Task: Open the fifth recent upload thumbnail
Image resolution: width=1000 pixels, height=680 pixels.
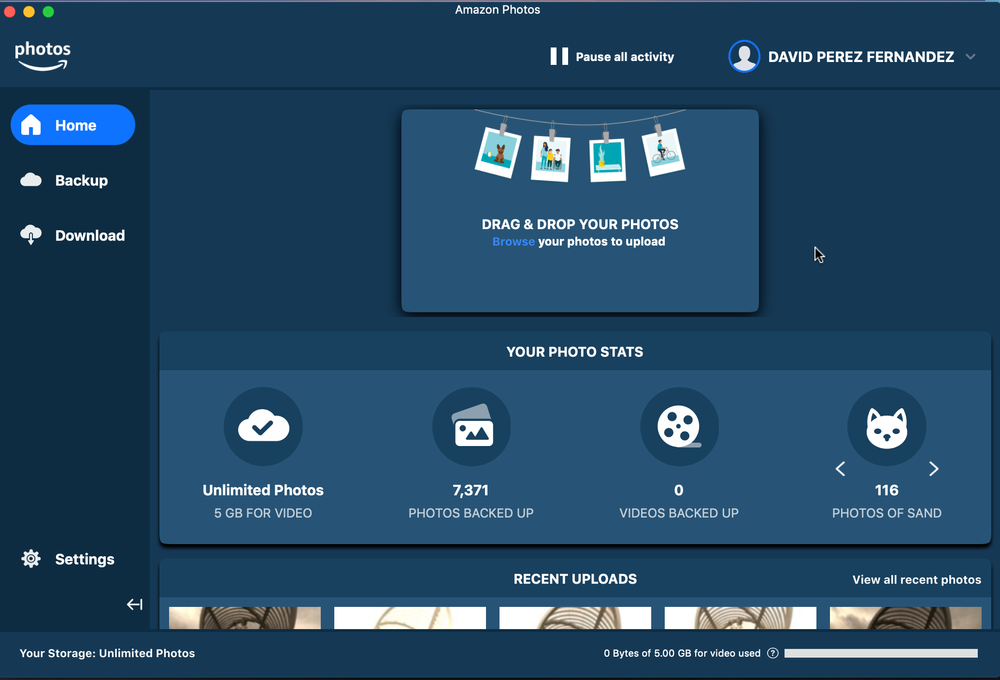Action: [x=906, y=617]
